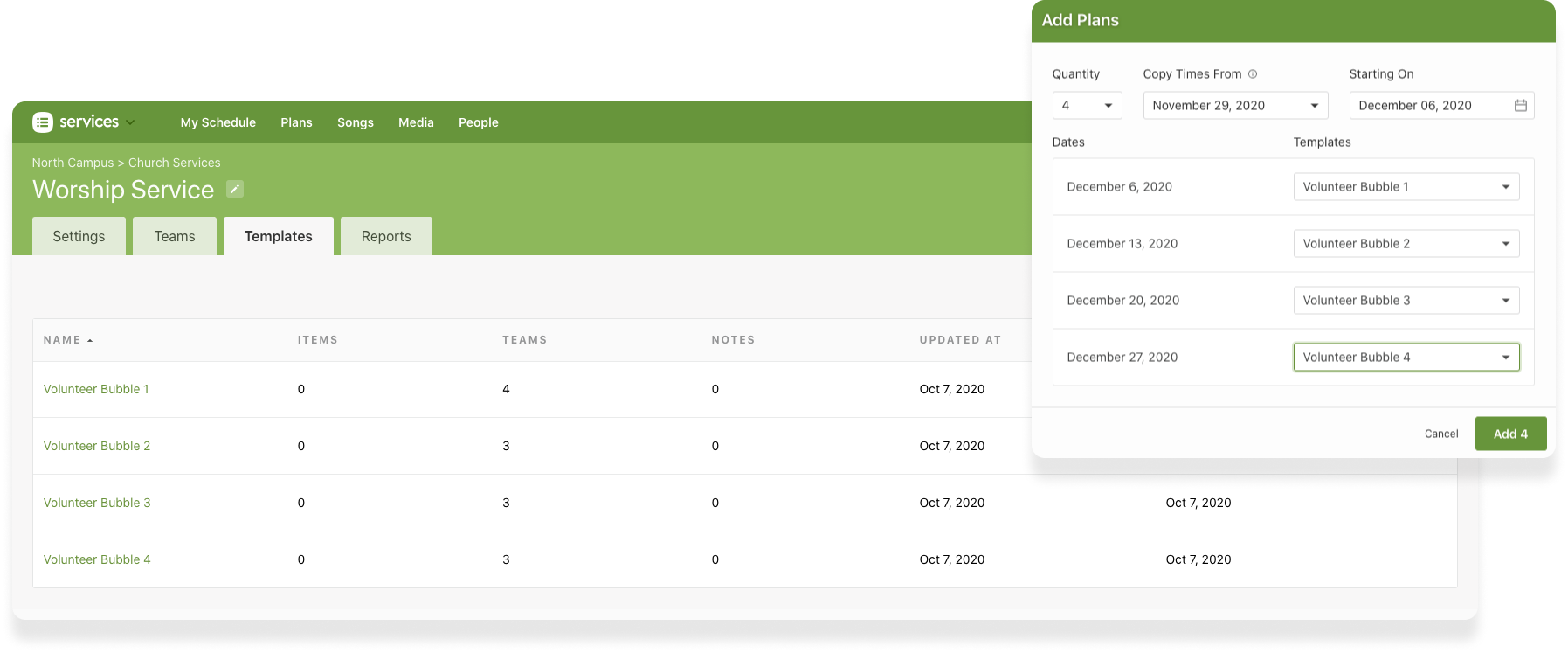This screenshot has height=653, width=1568.
Task: Select template dropdown for December 13, 2020
Action: pyautogui.click(x=1406, y=244)
